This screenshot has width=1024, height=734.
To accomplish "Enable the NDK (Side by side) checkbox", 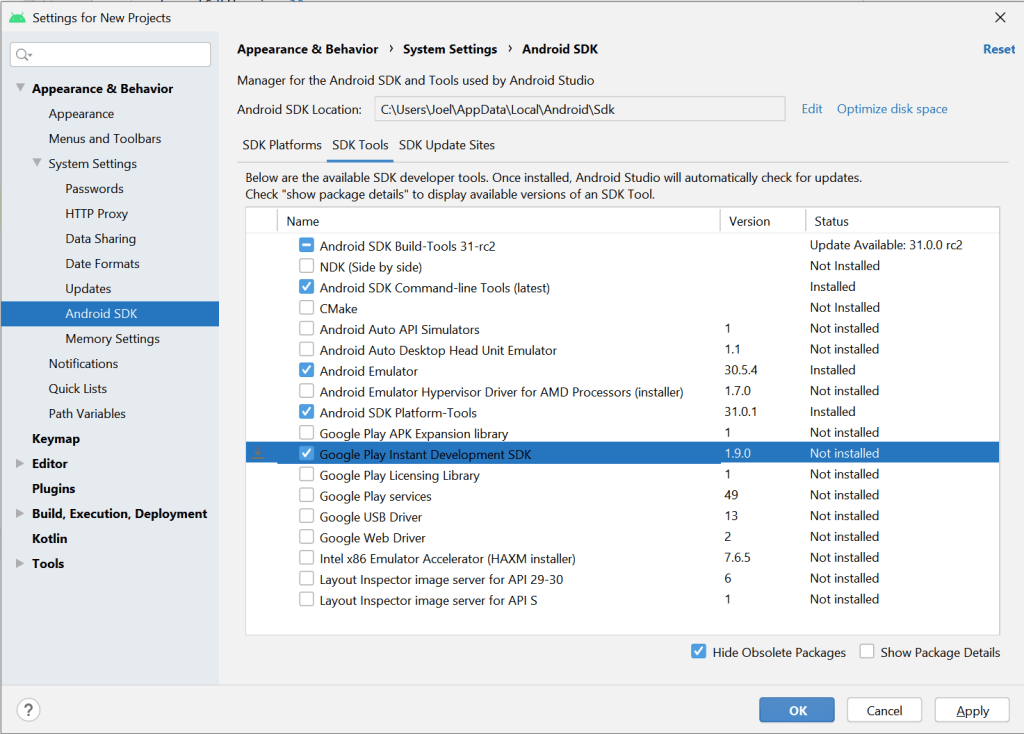I will 307,266.
